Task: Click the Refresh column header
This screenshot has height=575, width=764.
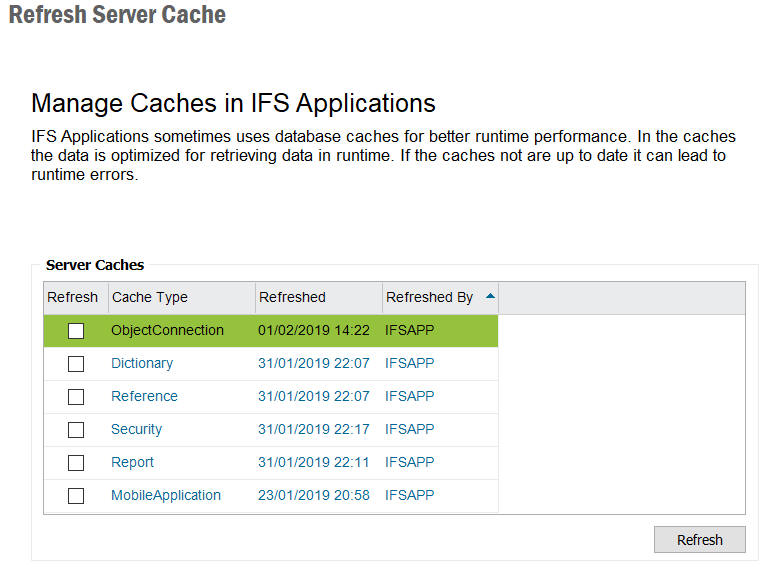Action: (x=73, y=297)
